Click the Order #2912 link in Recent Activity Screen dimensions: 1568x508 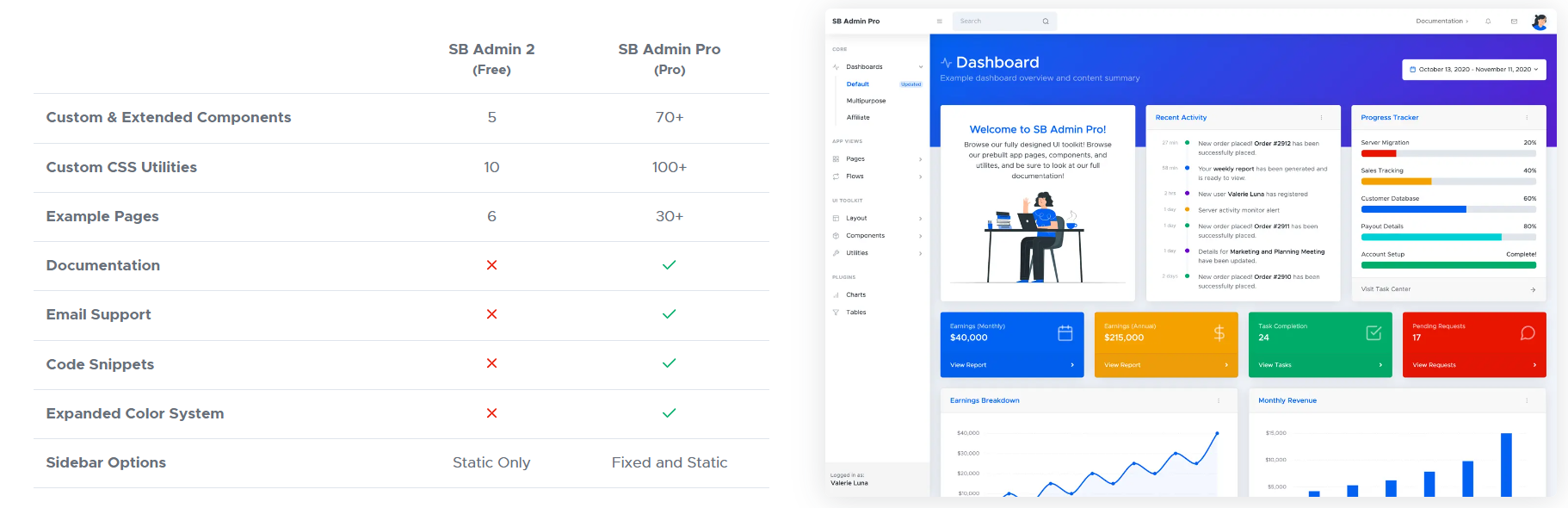pos(1272,144)
